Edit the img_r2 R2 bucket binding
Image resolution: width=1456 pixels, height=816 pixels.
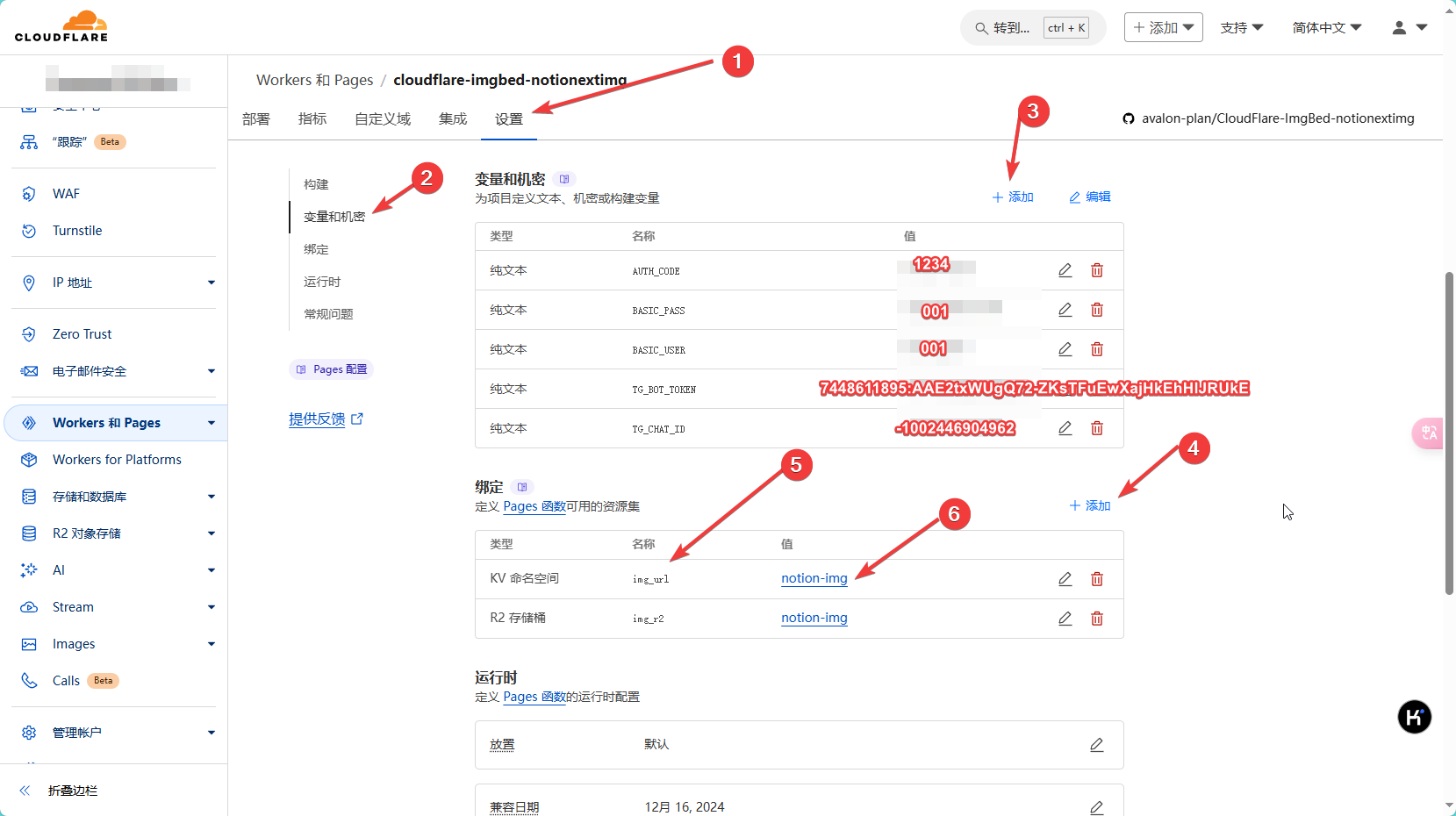coord(1065,619)
